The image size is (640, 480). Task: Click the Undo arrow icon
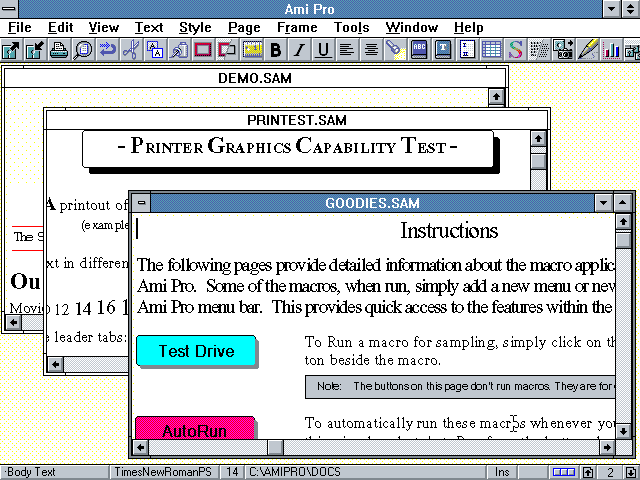point(107,49)
